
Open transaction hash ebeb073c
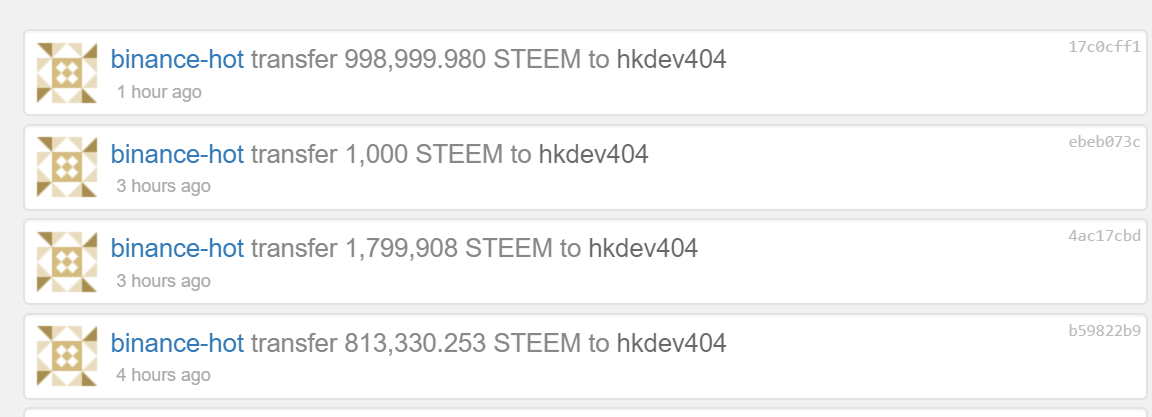point(1104,141)
